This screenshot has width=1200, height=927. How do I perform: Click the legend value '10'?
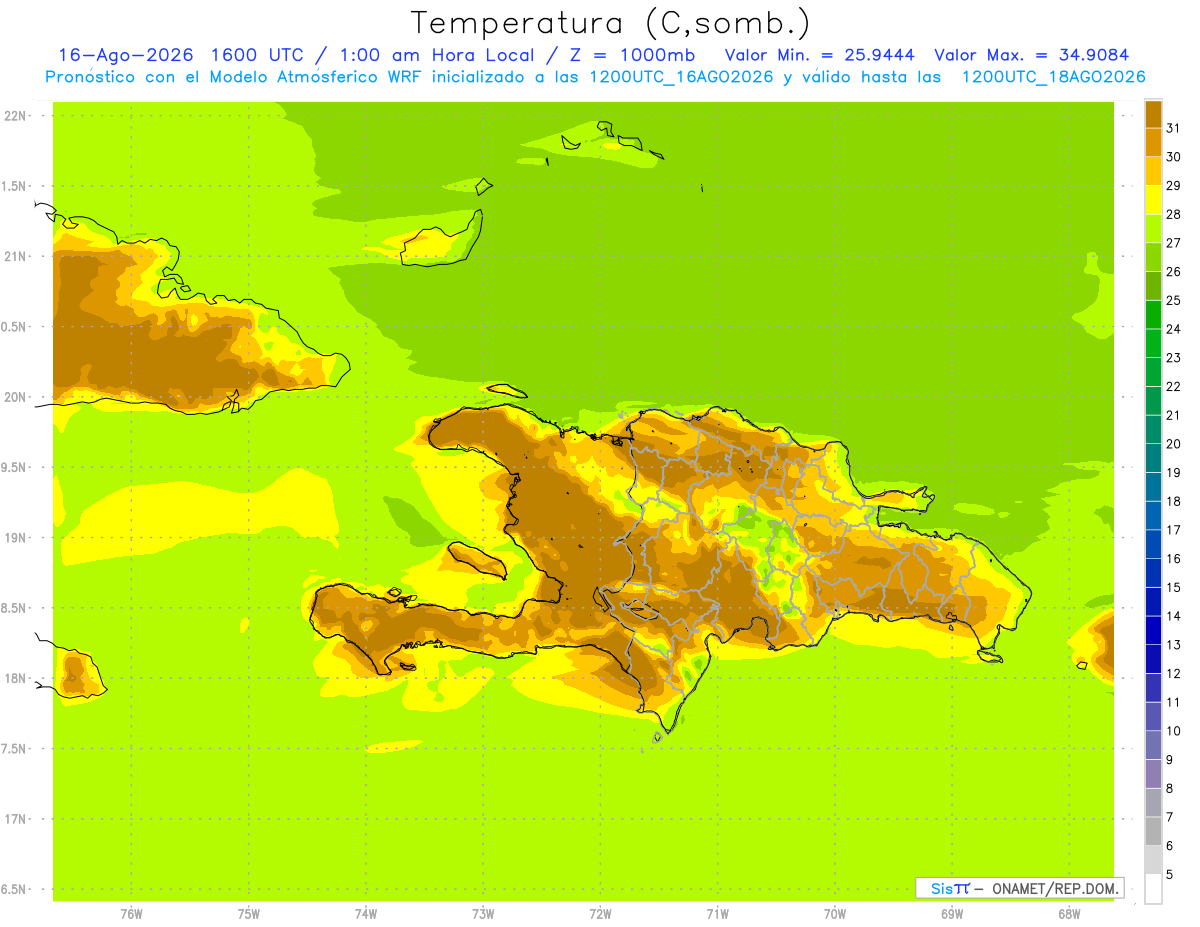1174,731
